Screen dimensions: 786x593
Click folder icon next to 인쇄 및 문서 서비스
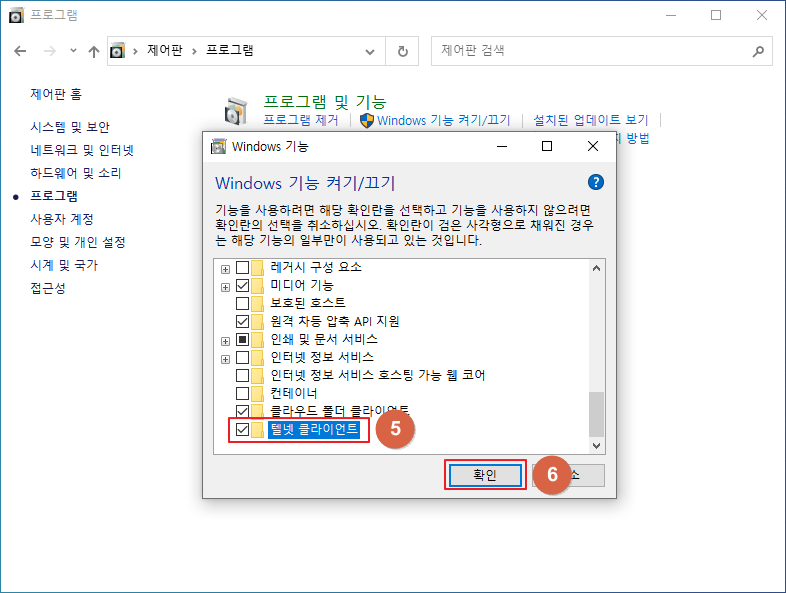coord(258,339)
